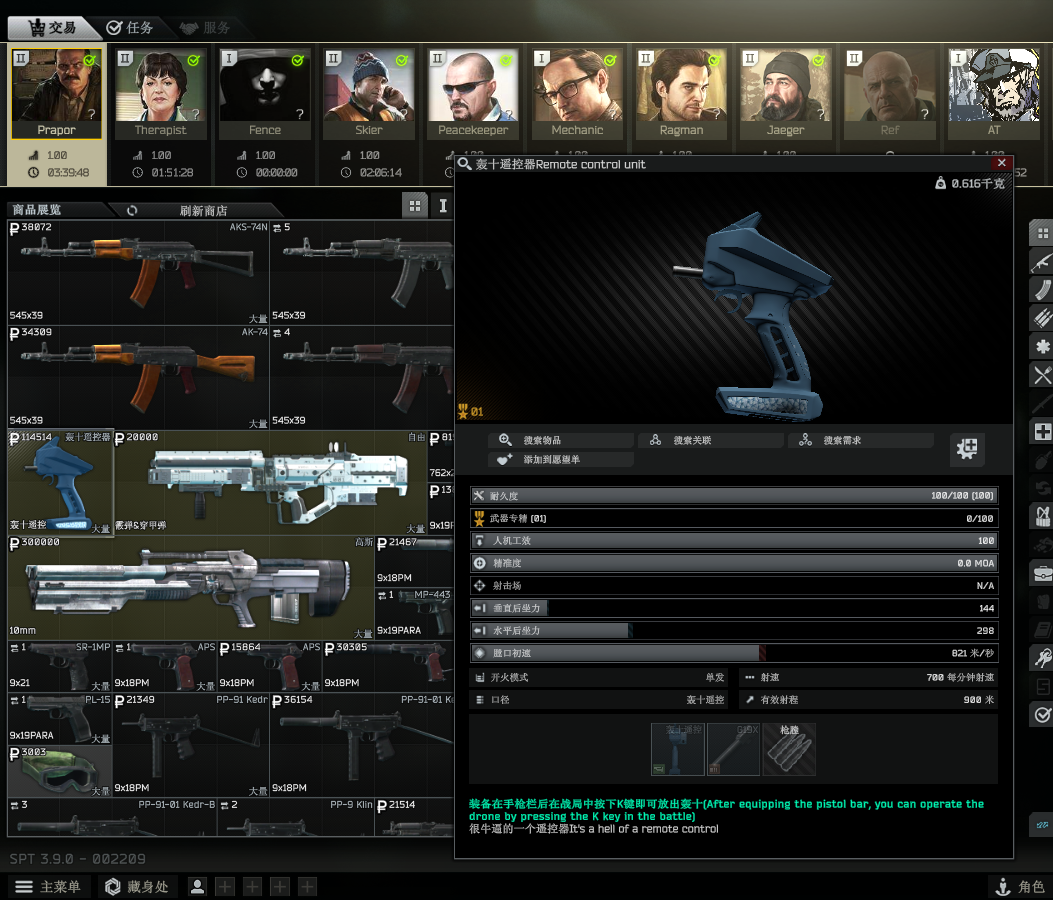Viewport: 1053px width, 900px height.
Task: Click the refresh arrow icon beside 刷新商店
Action: (132, 210)
